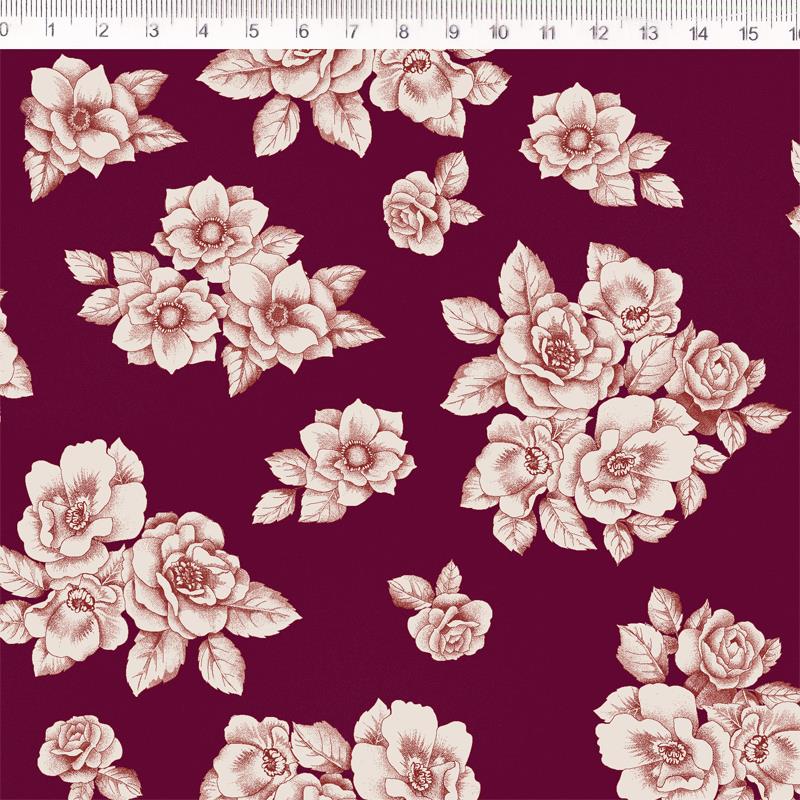Click the number 13 on the ruler
This screenshot has height=800, width=800.
(x=648, y=32)
